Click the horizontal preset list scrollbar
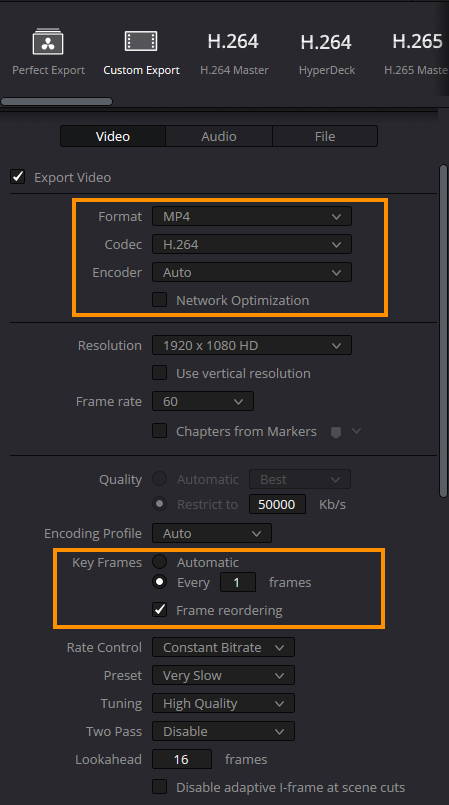449x805 pixels. [56, 101]
